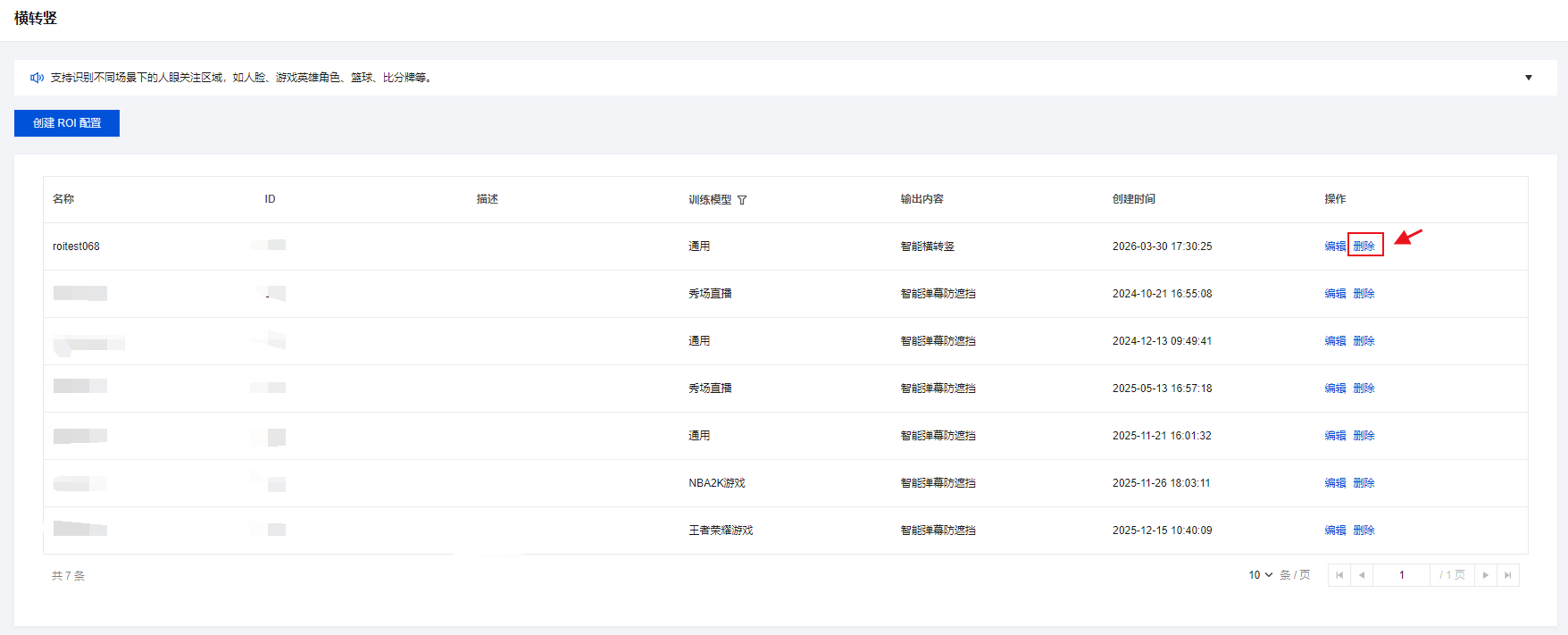Viewport: 1568px width, 635px height.
Task: Click the 2025-11-26 18:03:11 timestamp
Action: tap(1162, 483)
